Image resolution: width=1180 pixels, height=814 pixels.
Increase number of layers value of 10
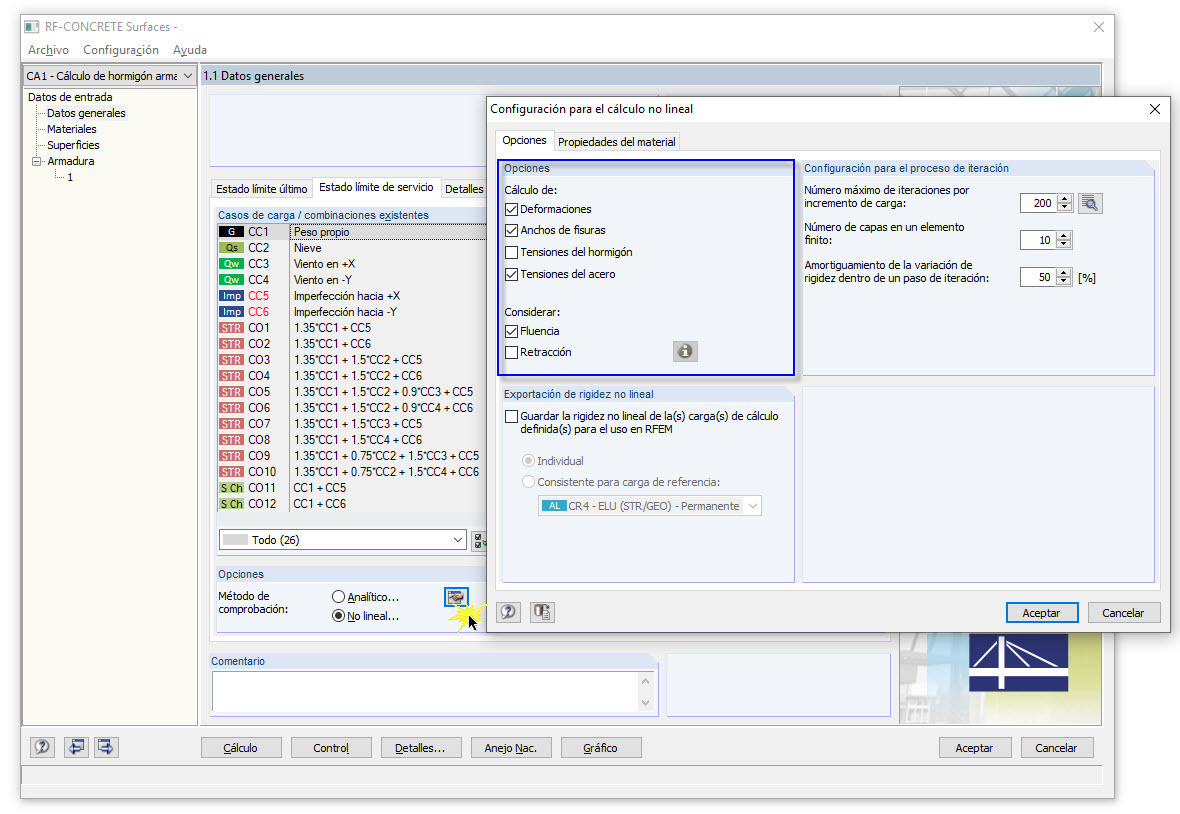click(x=1064, y=235)
